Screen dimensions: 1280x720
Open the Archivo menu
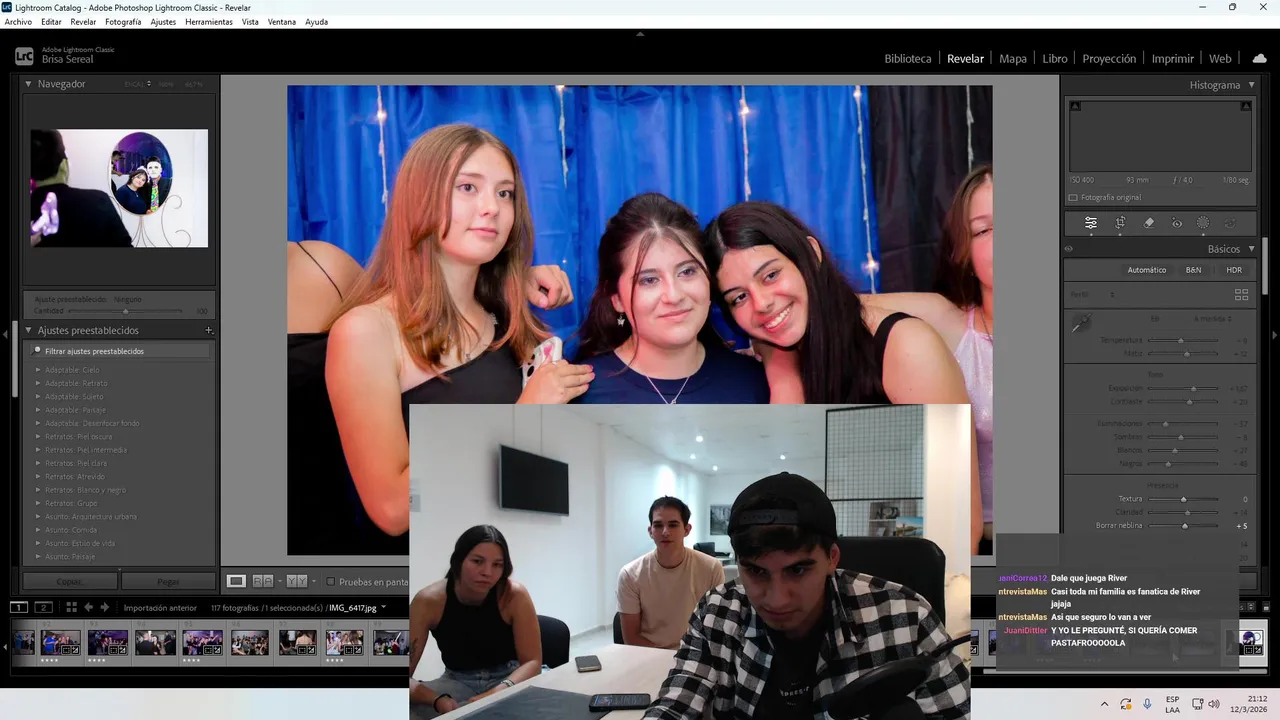pos(18,21)
